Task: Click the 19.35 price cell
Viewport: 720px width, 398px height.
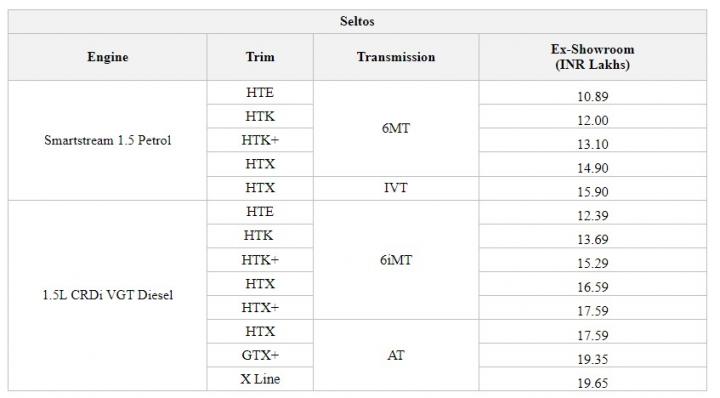Action: pyautogui.click(x=593, y=355)
